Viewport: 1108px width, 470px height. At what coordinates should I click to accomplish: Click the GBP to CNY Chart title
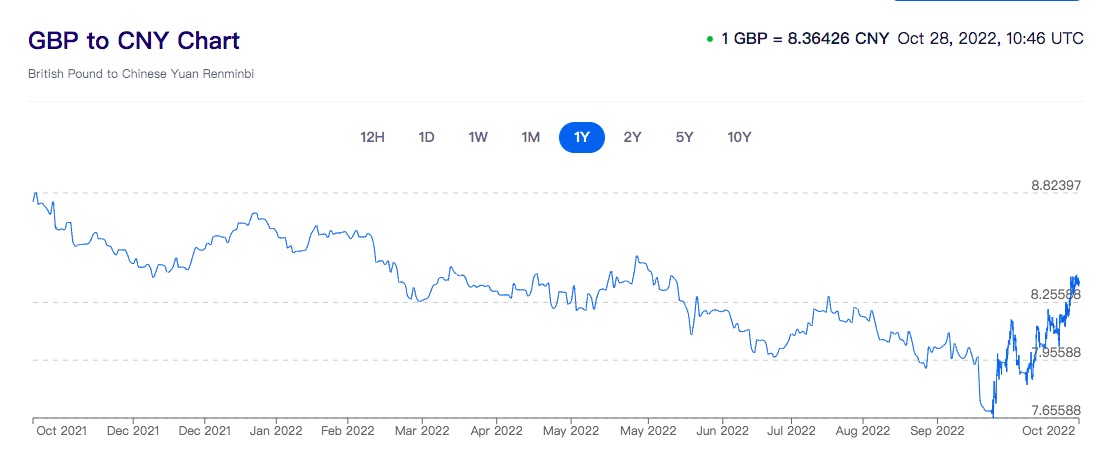[134, 41]
